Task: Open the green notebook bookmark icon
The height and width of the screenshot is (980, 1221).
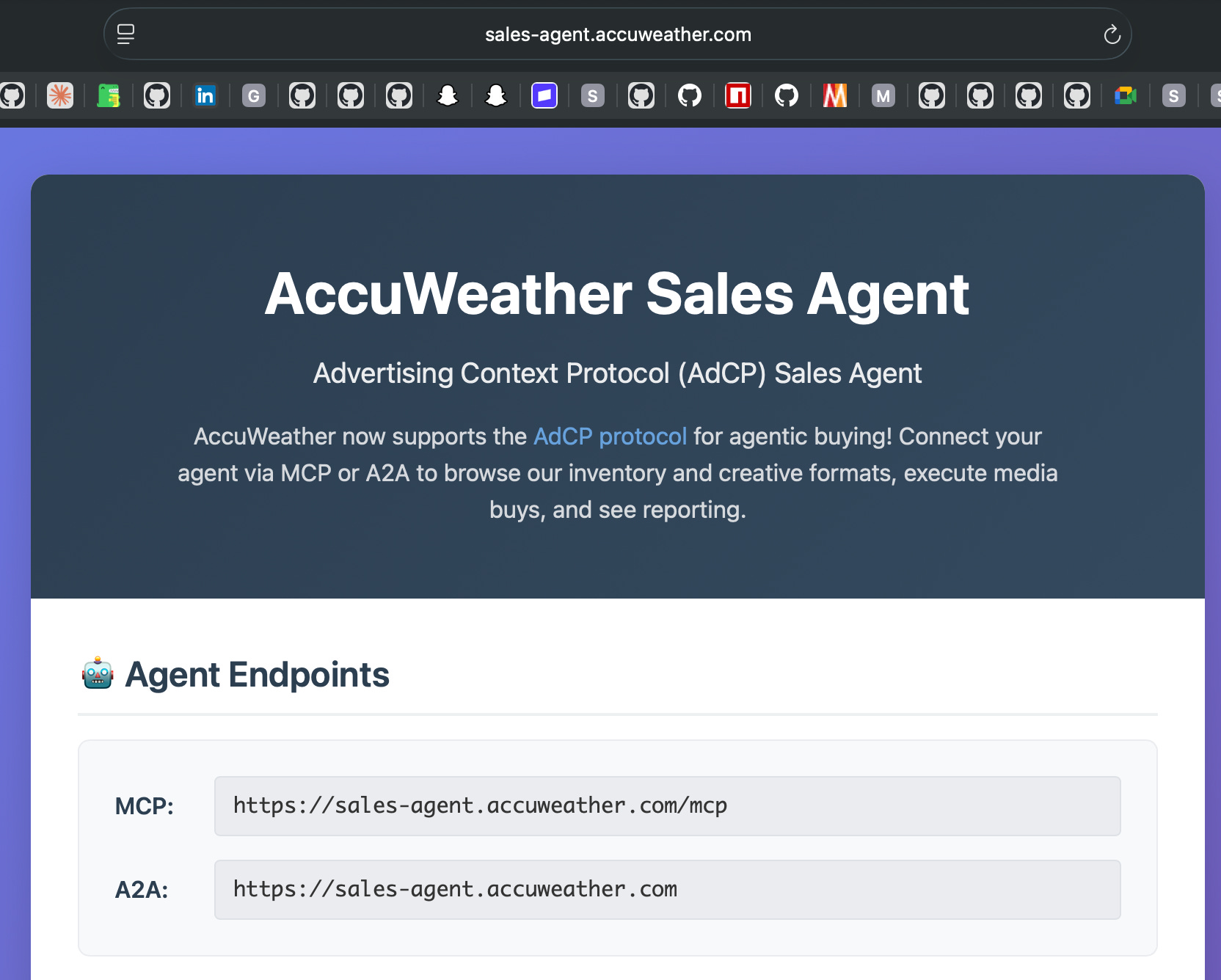Action: (x=109, y=95)
